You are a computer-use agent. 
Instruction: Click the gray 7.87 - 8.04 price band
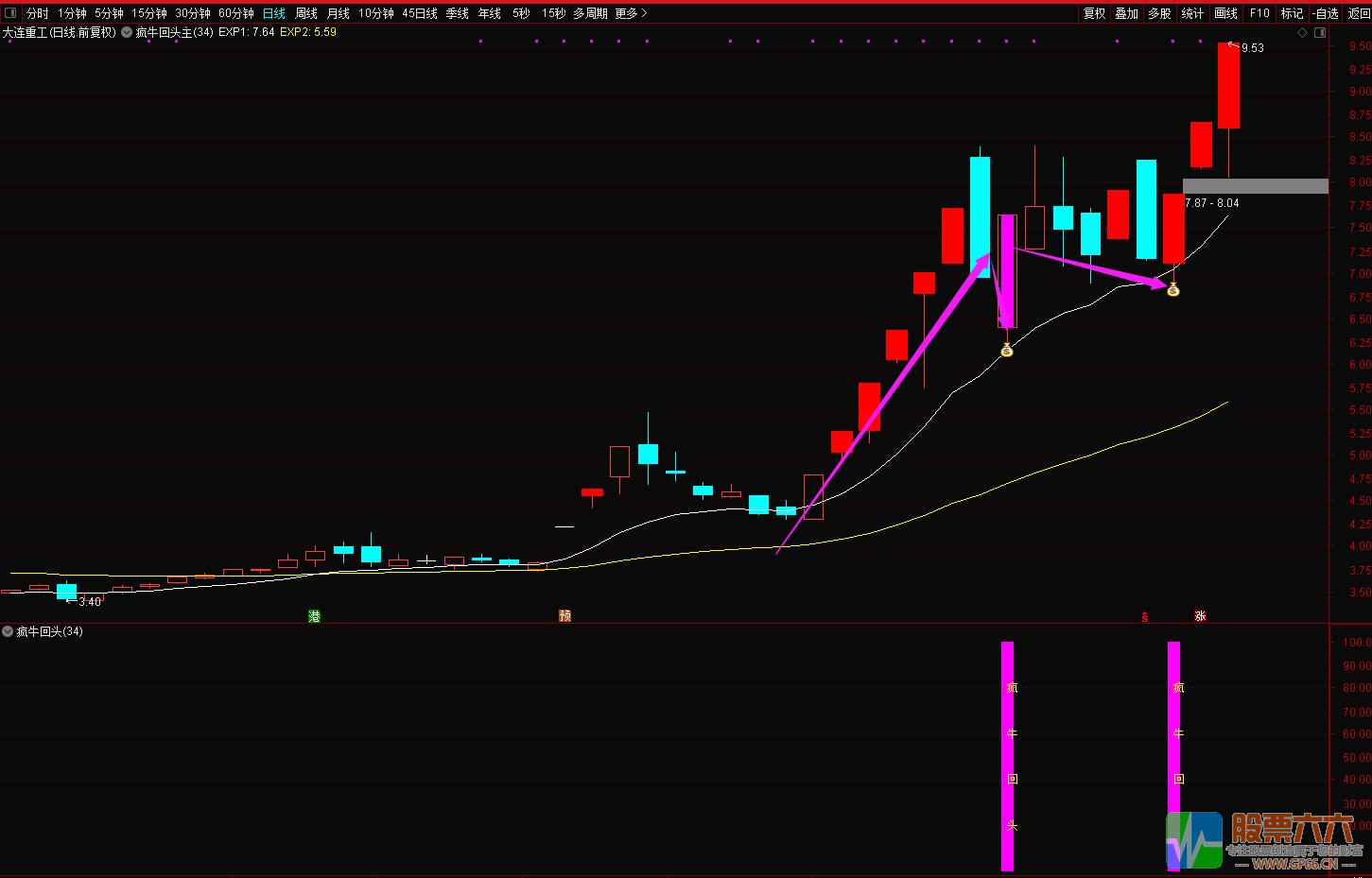click(x=1255, y=186)
